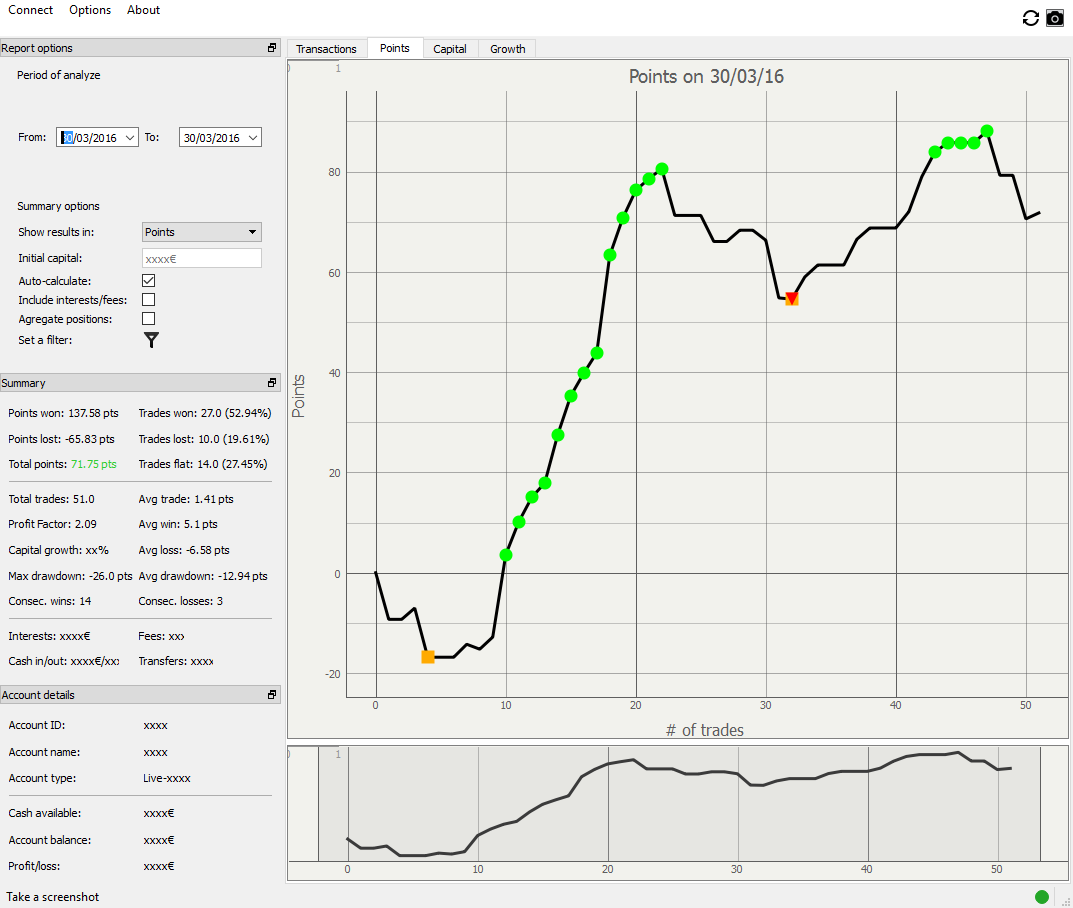Viewport: 1073px width, 908px height.
Task: Click the Take a screenshot status text
Action: point(53,897)
